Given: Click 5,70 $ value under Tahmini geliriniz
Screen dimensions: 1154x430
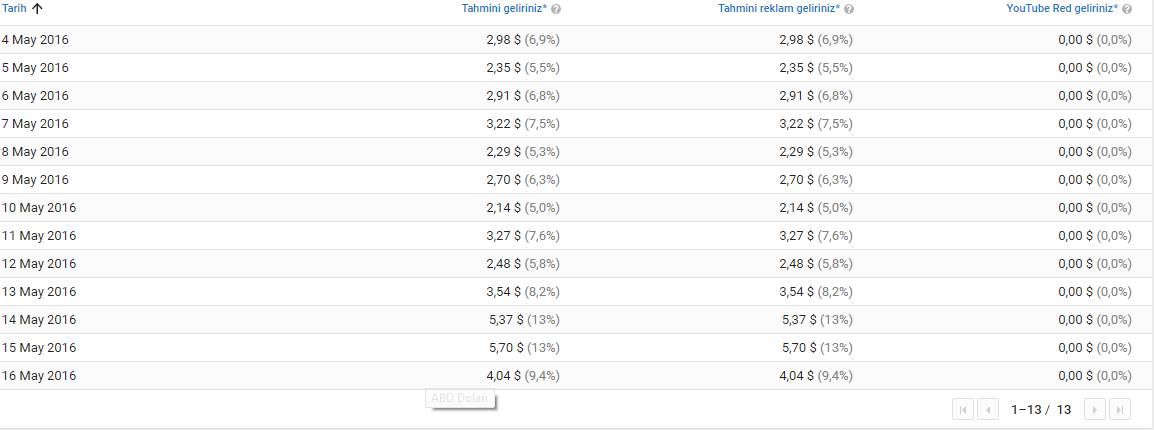Looking at the screenshot, I should click(503, 348).
